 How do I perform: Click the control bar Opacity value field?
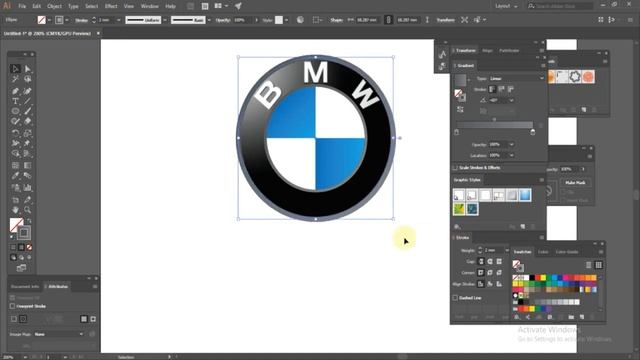(x=244, y=20)
